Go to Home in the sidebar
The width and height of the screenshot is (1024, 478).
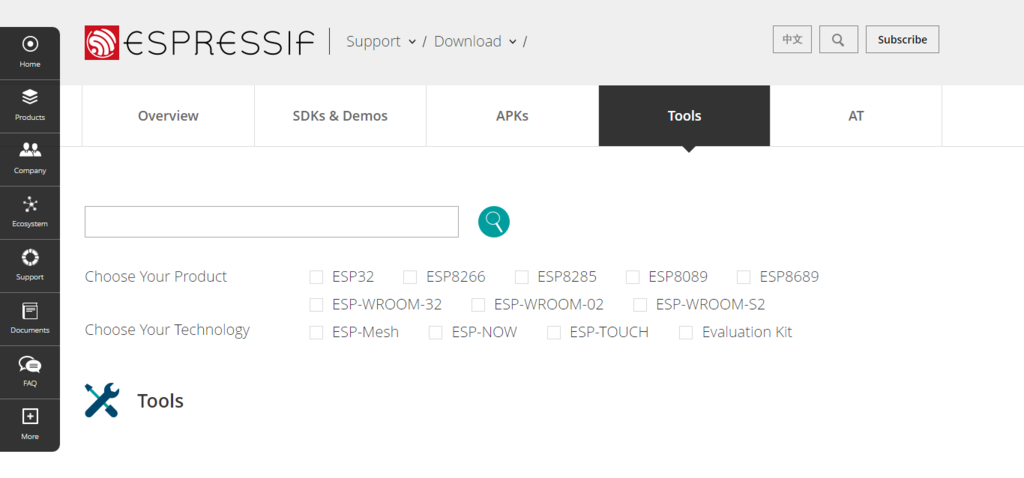pyautogui.click(x=29, y=53)
